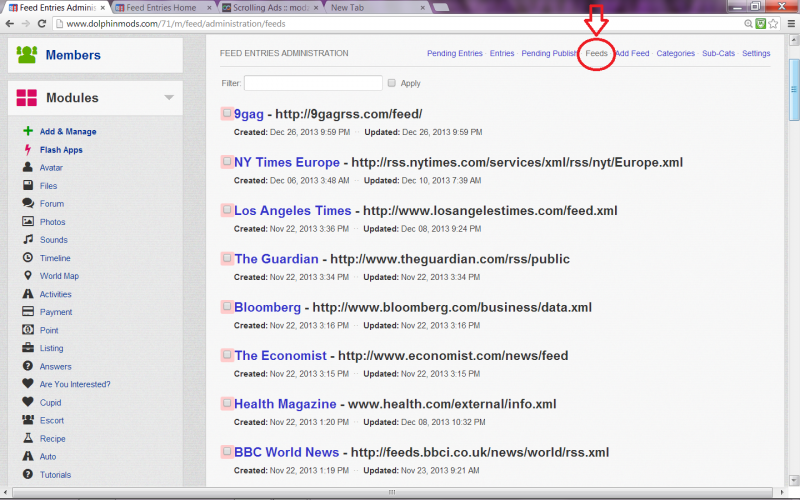Screen dimensions: 800x500
Task: Click the Photos picture icon
Action: tap(28, 221)
